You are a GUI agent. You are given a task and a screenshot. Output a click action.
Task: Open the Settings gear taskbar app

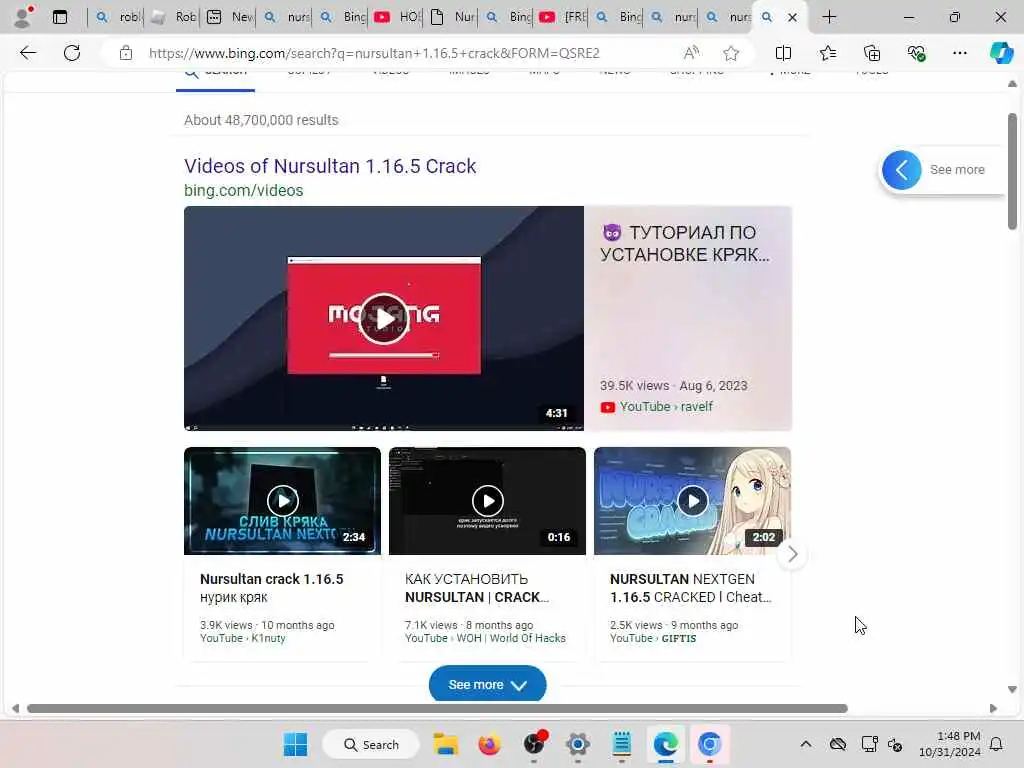click(x=577, y=744)
